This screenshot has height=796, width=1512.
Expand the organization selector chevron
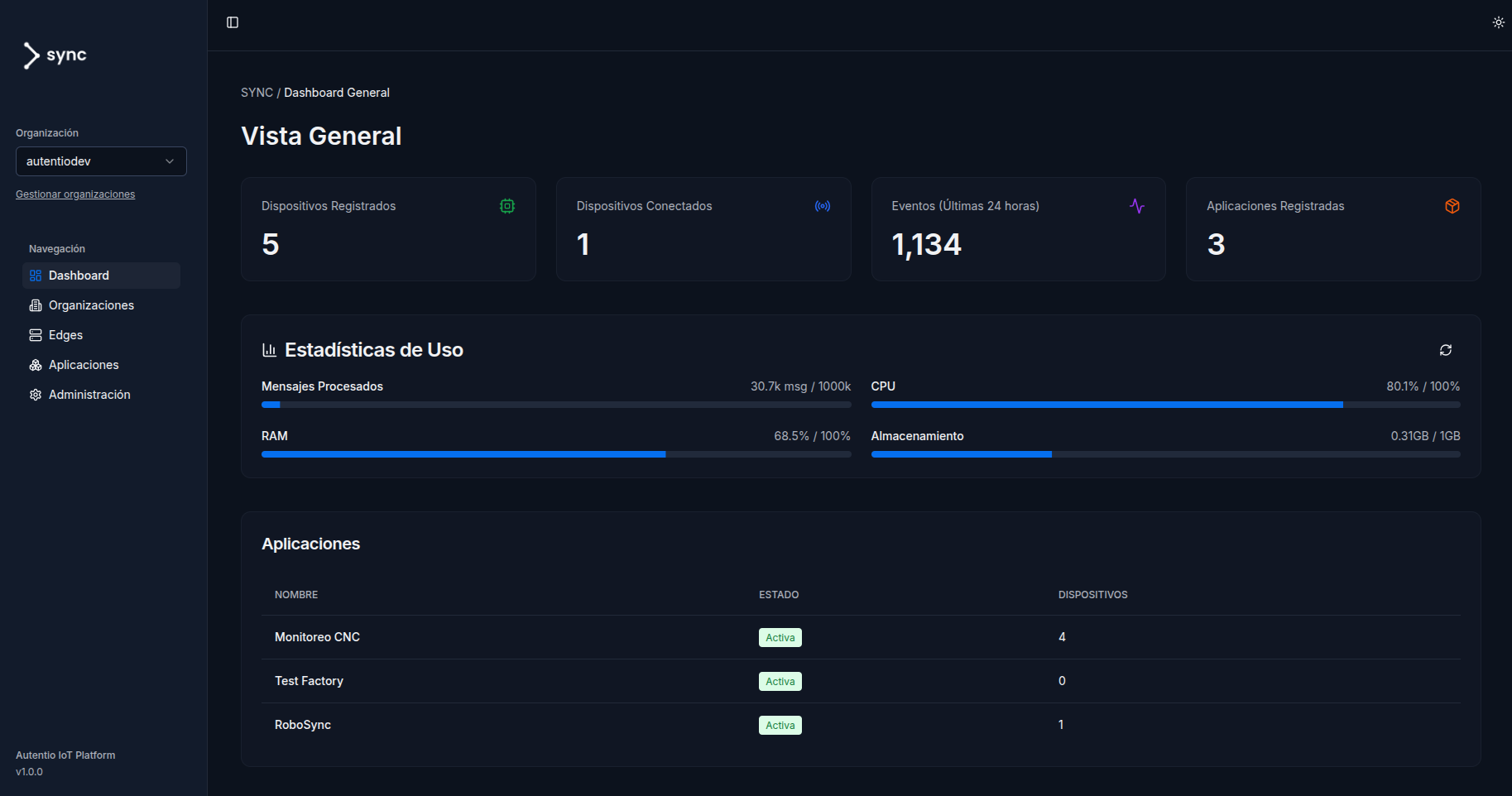(170, 161)
